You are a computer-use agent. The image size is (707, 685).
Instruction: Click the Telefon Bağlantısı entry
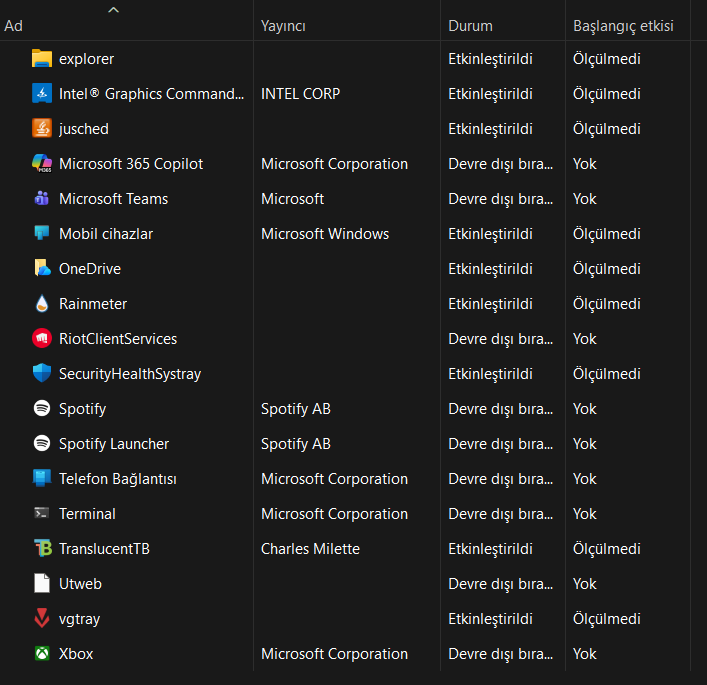coord(118,478)
